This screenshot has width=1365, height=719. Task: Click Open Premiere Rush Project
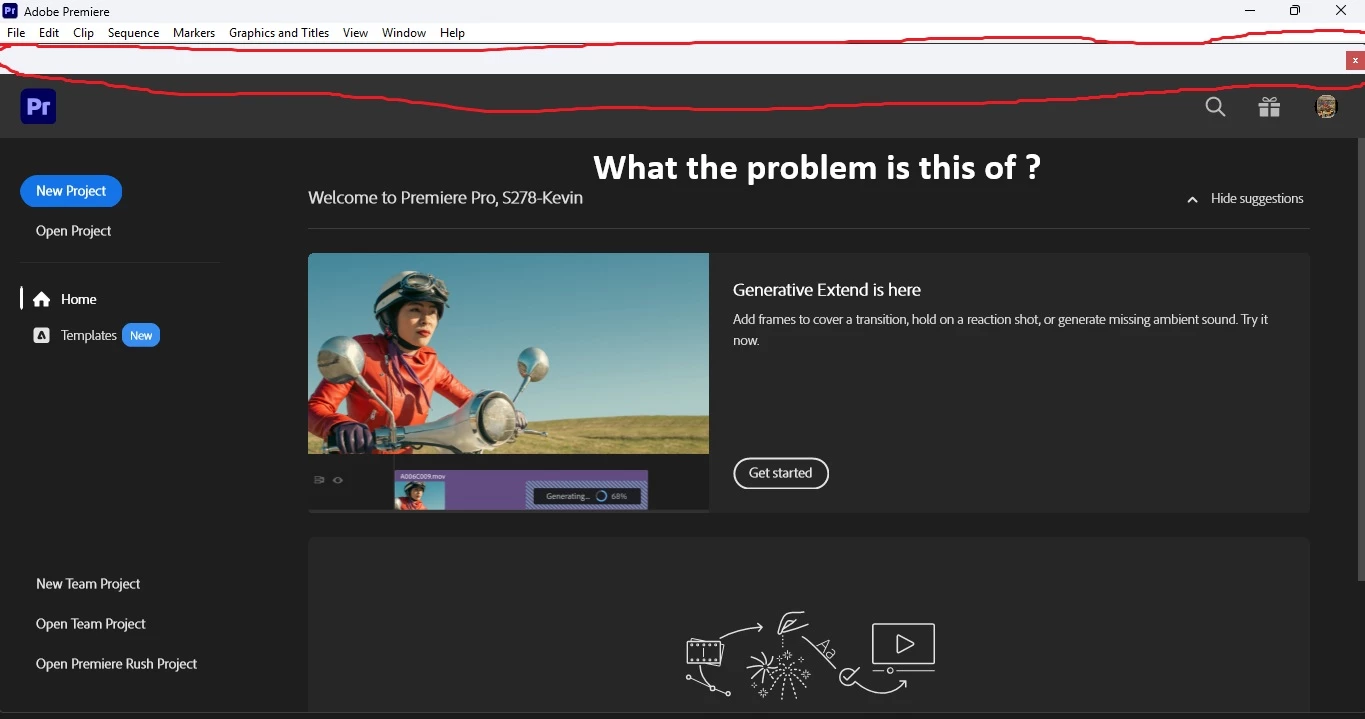117,664
